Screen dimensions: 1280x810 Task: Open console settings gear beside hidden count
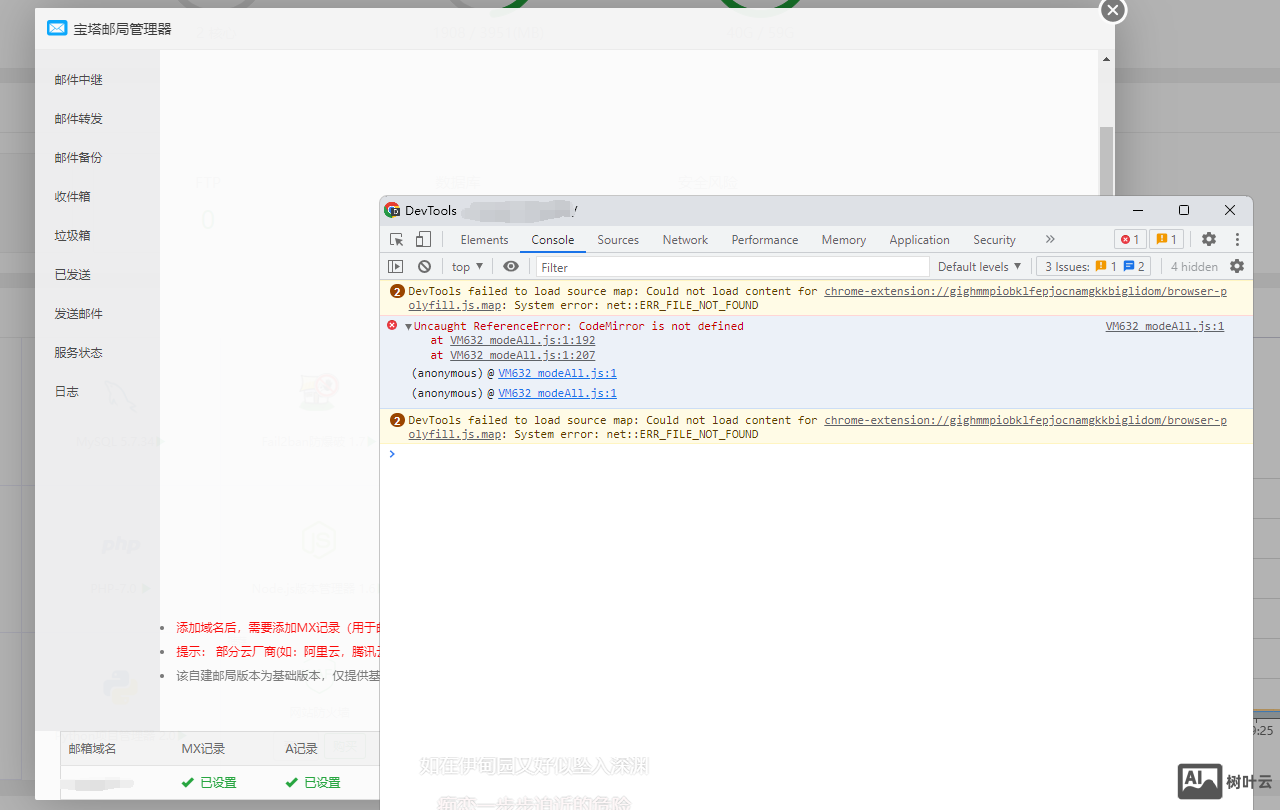click(x=1237, y=267)
